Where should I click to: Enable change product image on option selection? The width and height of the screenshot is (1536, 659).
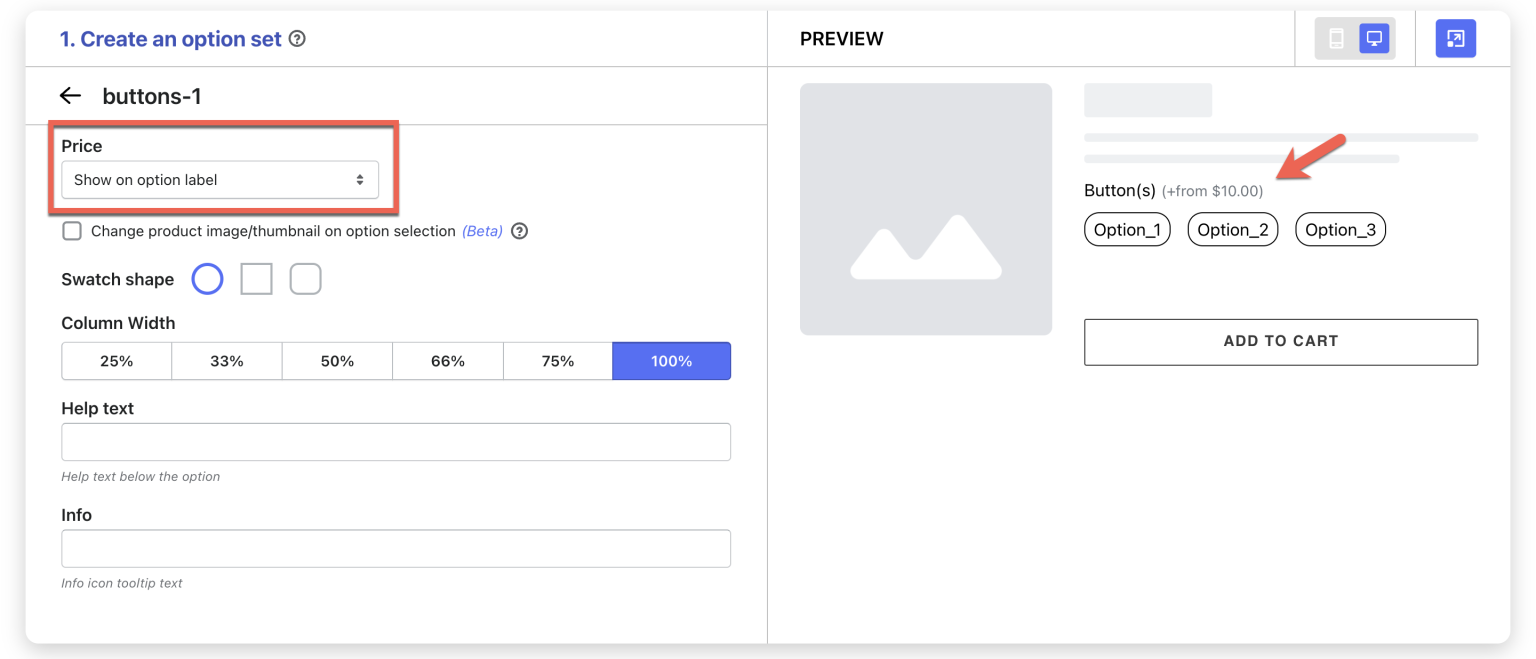click(71, 231)
